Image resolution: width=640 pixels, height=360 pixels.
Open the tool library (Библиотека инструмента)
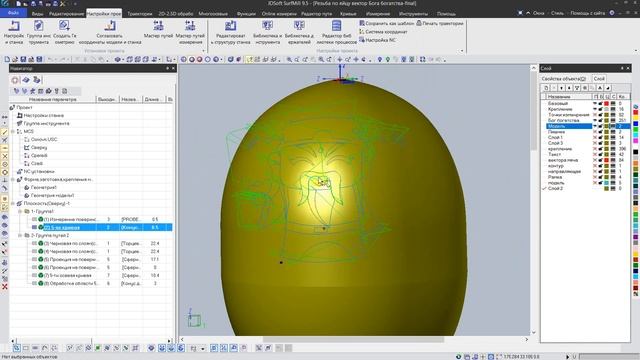(x=267, y=32)
